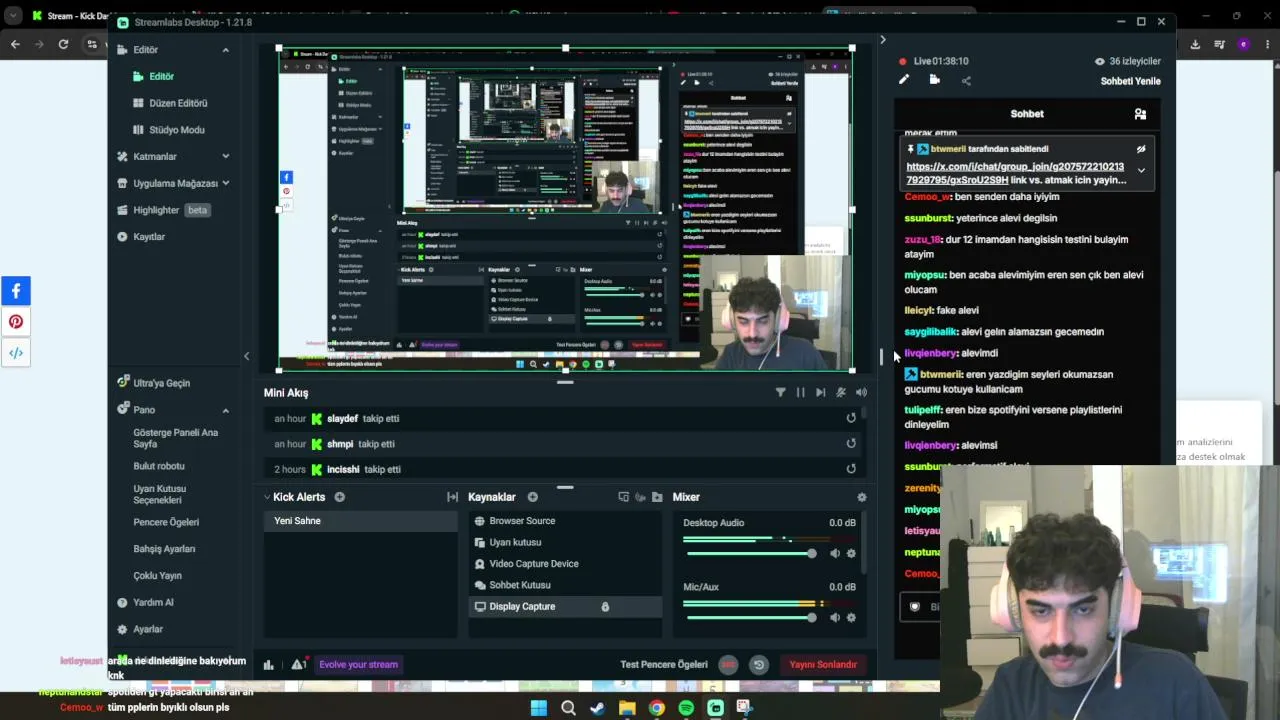This screenshot has height=720, width=1280.
Task: Add a source folder in Kaynaklar
Action: tap(657, 497)
